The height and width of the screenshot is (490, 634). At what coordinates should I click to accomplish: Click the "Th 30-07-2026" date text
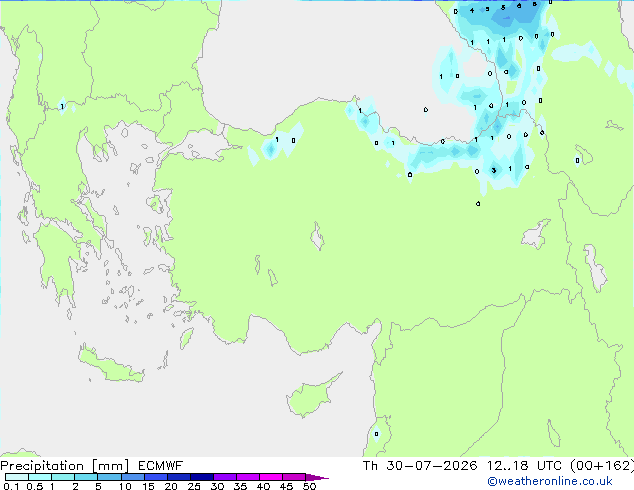[x=420, y=466]
